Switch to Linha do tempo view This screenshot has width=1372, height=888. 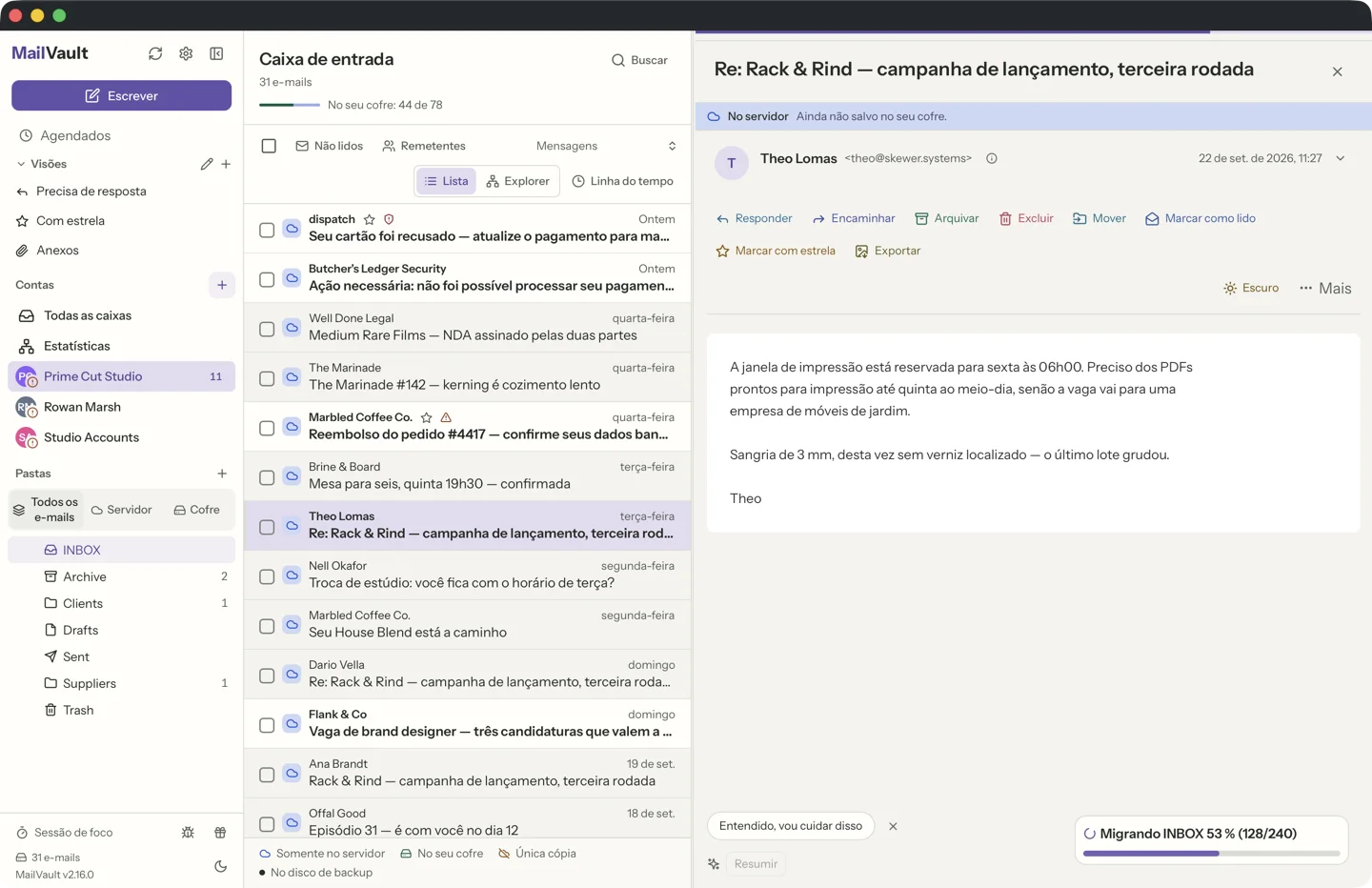point(622,181)
